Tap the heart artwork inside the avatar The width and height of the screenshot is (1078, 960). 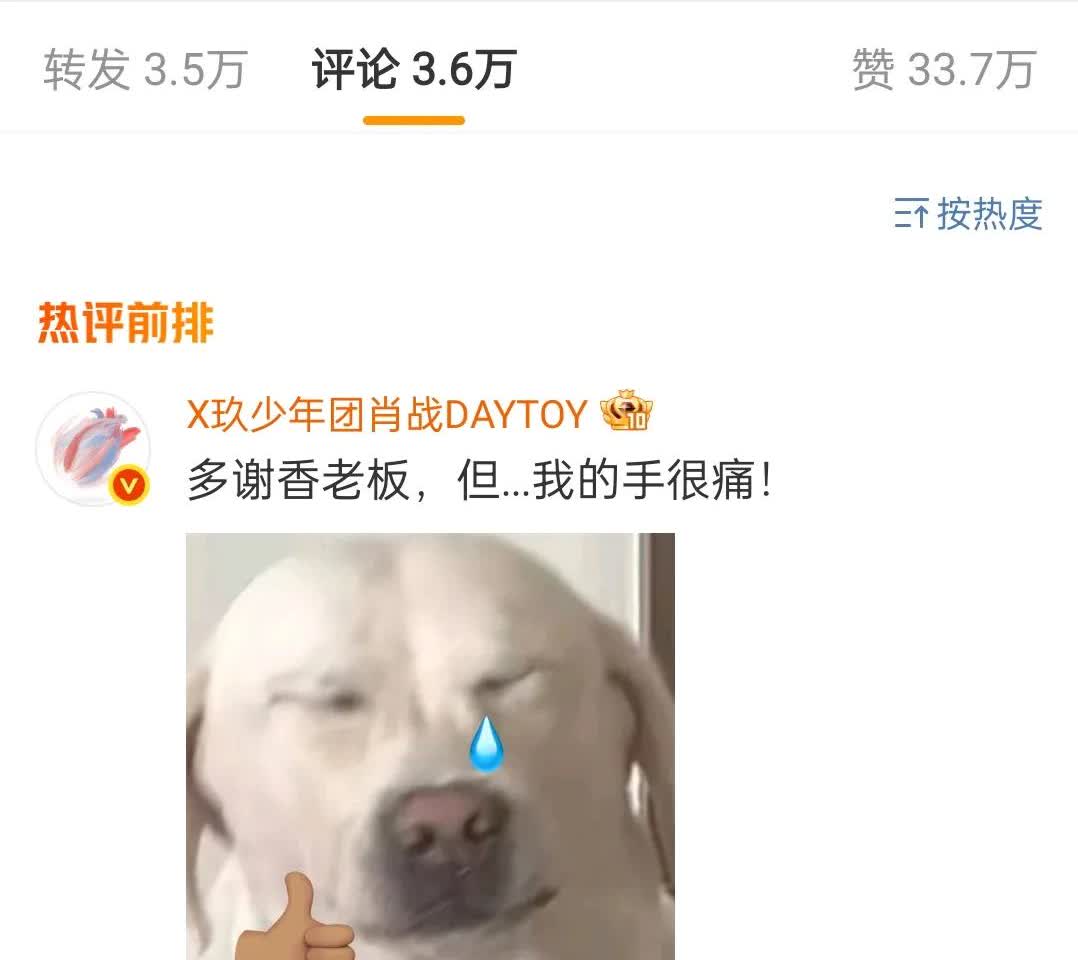96,446
